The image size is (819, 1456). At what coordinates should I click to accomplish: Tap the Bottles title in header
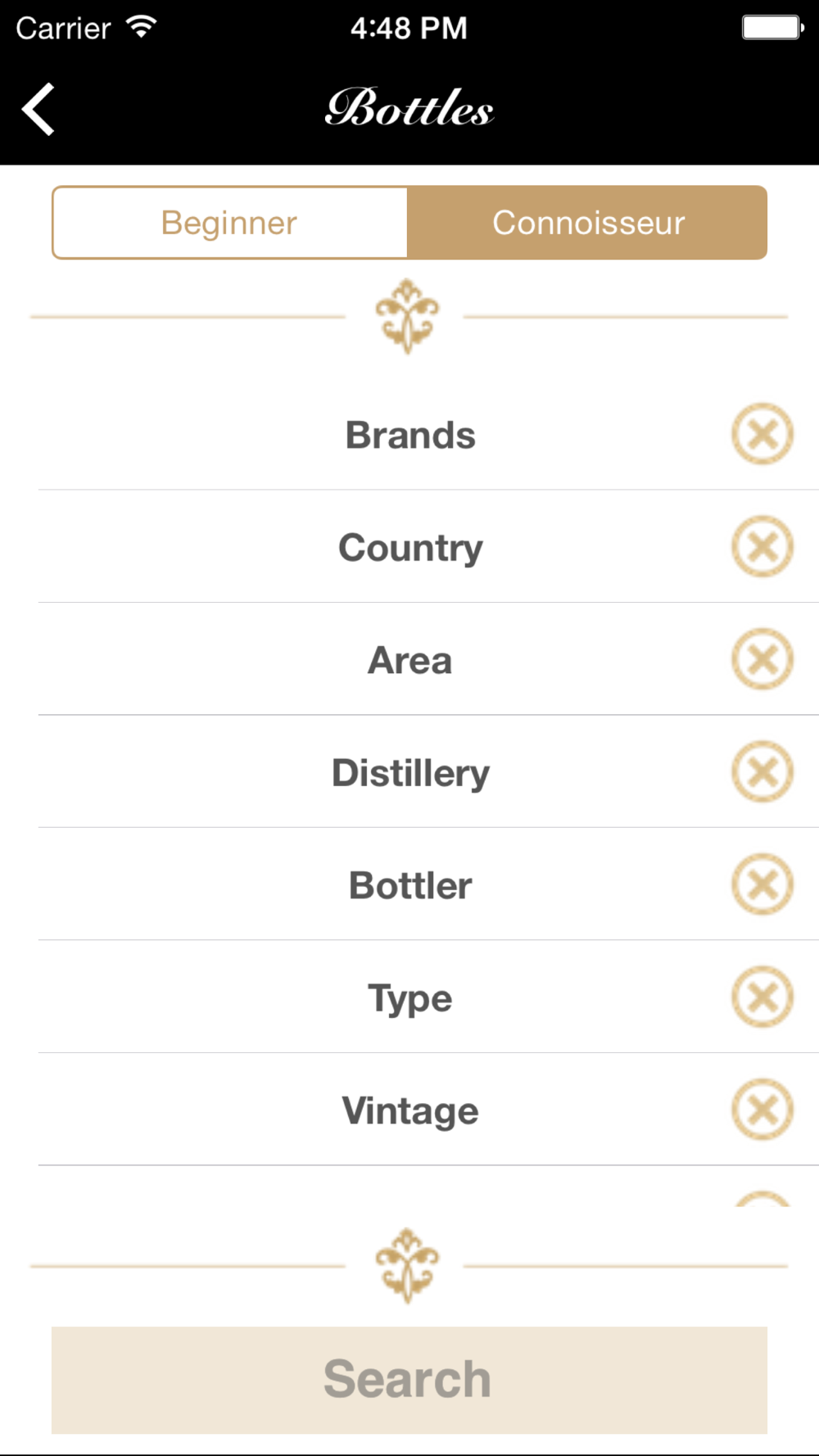[409, 107]
